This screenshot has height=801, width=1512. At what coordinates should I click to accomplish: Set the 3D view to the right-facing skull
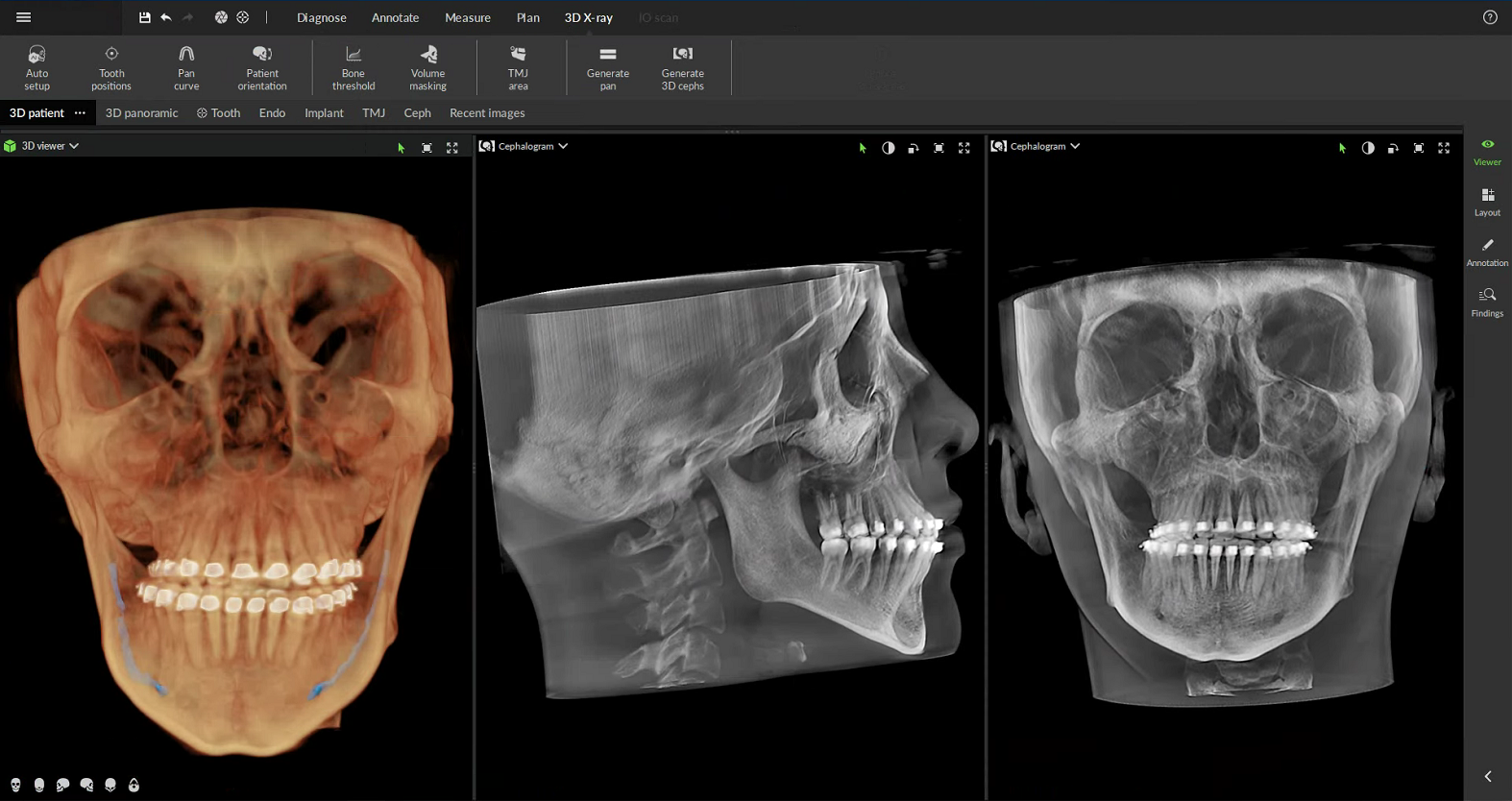(86, 785)
